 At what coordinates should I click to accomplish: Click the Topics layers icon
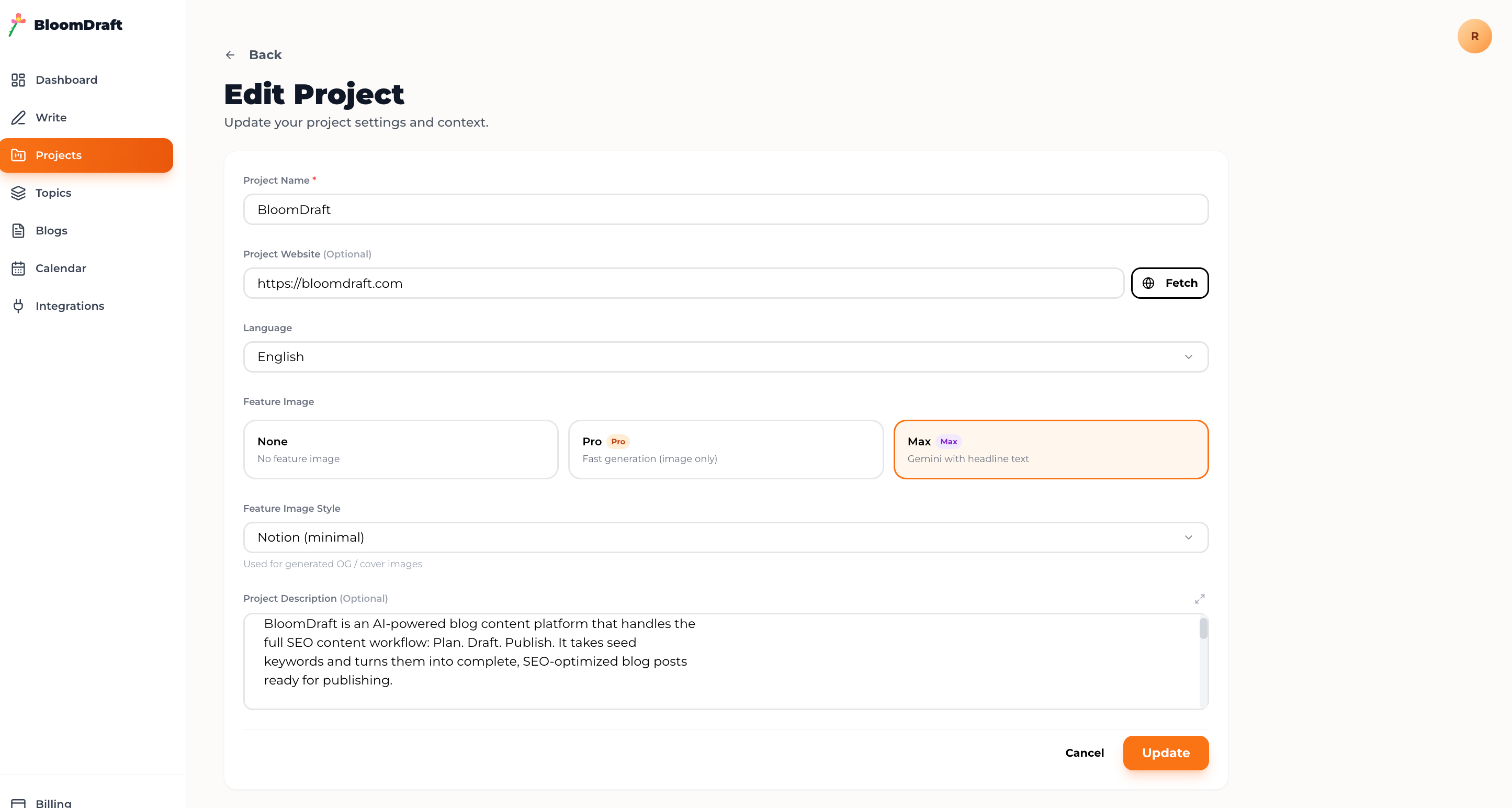(18, 193)
